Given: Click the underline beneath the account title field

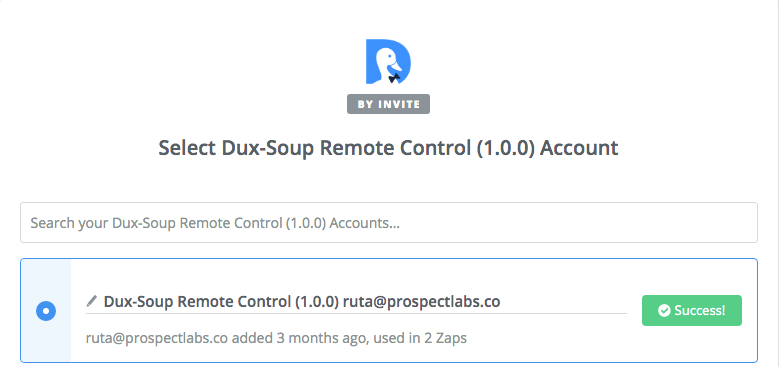Looking at the screenshot, I should [356, 313].
